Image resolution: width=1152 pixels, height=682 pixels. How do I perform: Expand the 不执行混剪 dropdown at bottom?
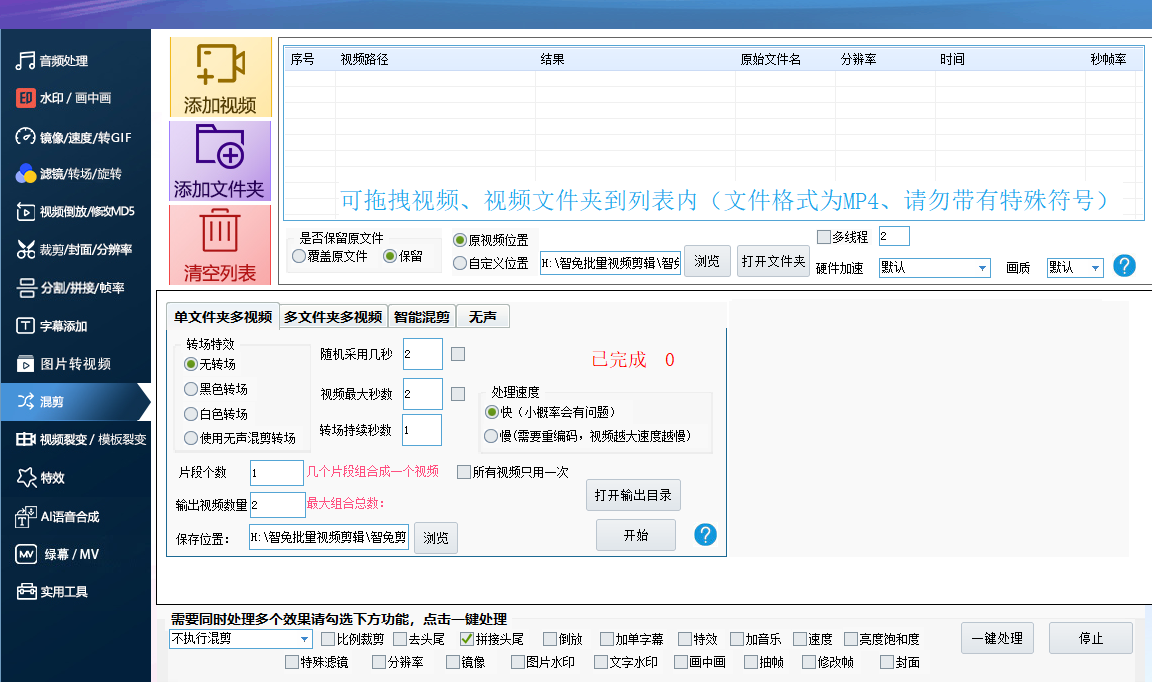pos(305,639)
